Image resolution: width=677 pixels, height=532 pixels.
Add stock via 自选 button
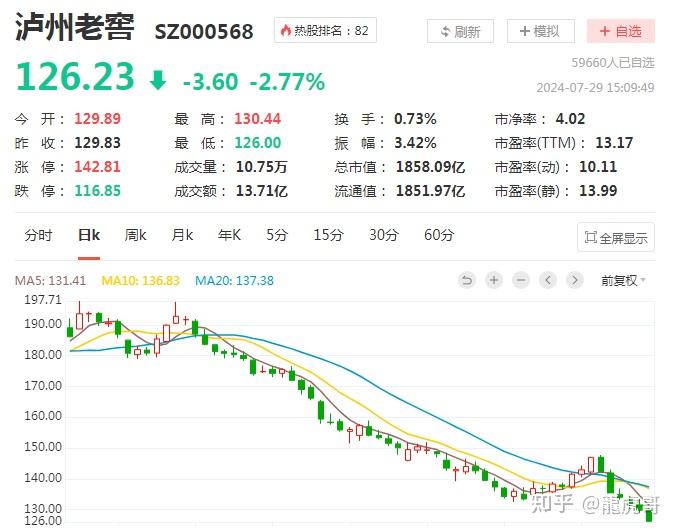coord(620,31)
